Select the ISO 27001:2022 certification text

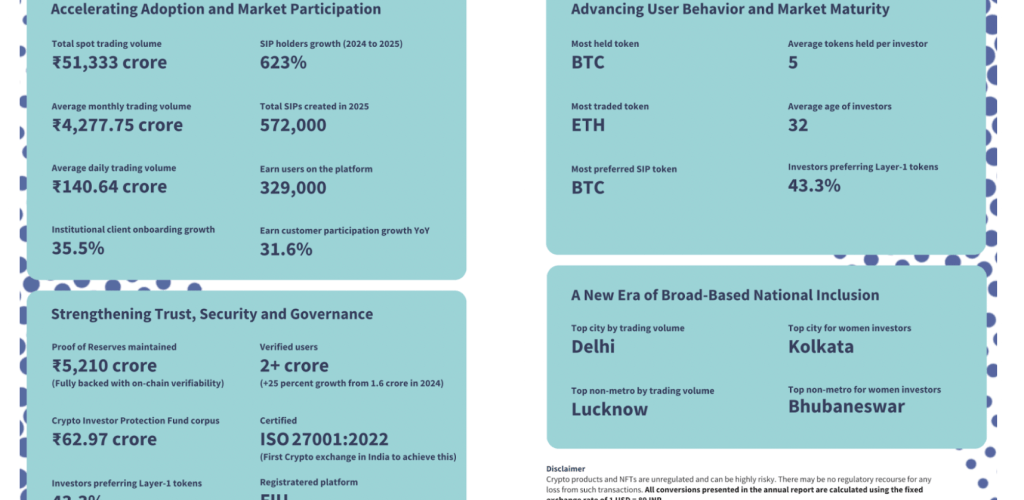click(x=323, y=439)
